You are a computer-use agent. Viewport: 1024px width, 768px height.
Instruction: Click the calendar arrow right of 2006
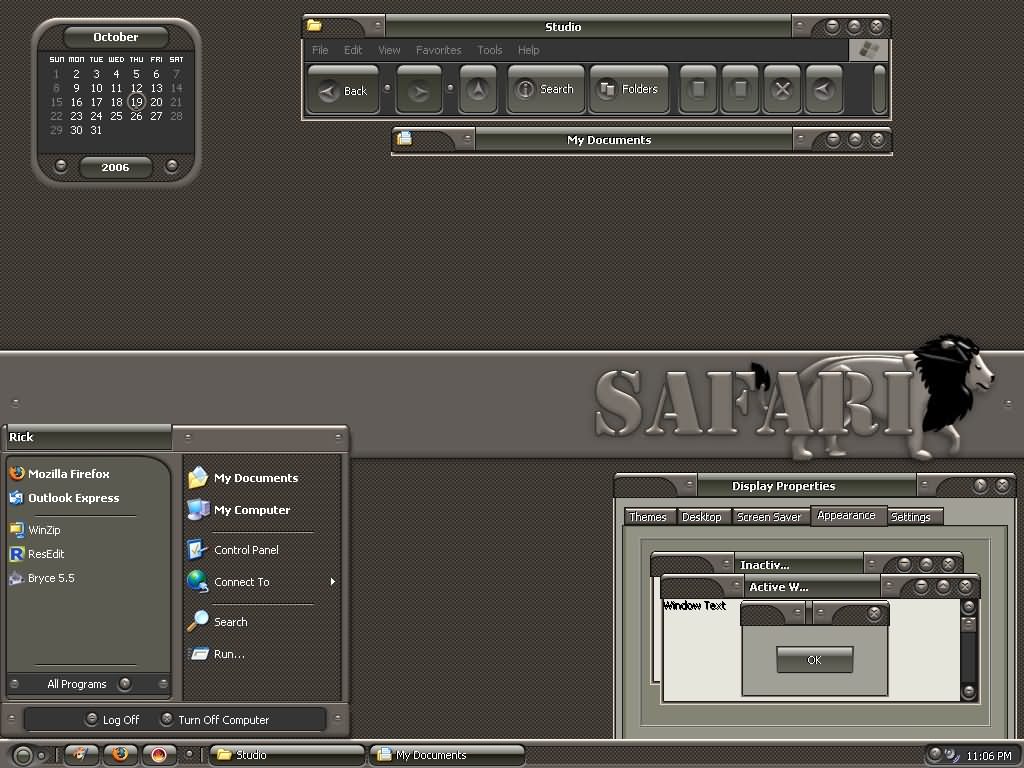click(x=171, y=166)
